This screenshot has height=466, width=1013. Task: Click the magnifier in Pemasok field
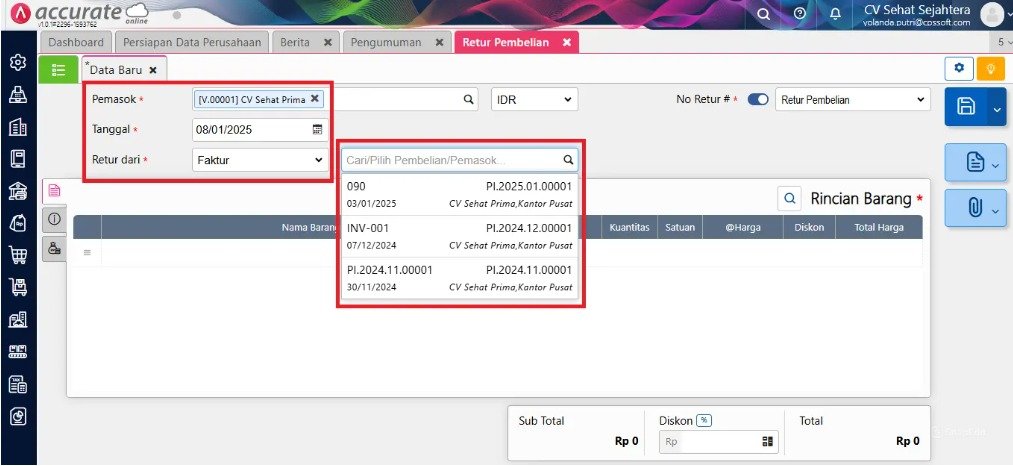[468, 100]
